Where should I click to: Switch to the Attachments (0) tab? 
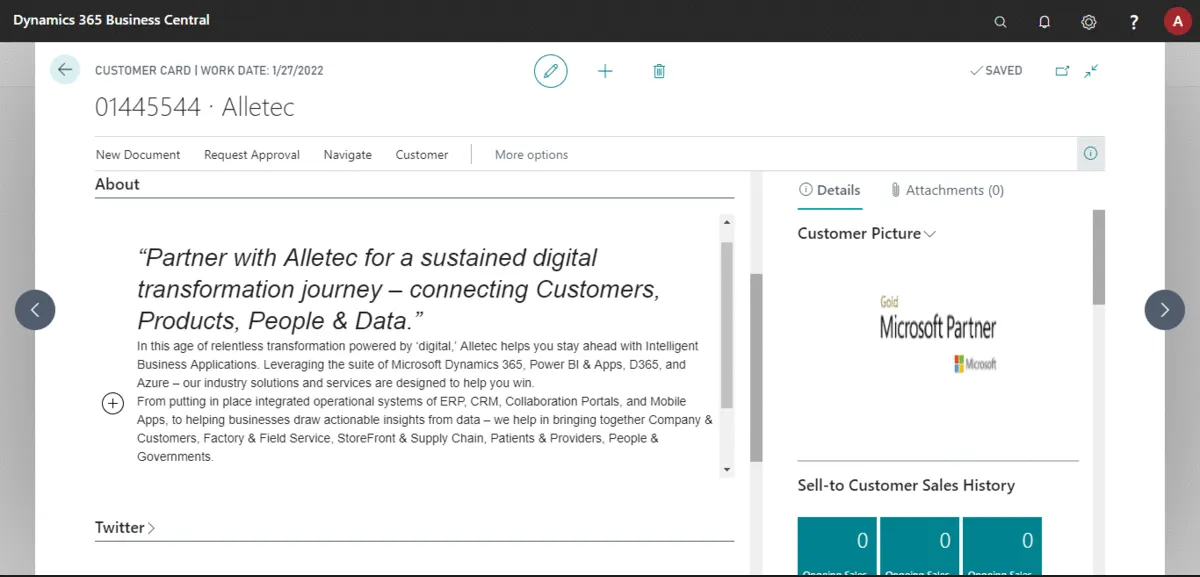click(947, 190)
